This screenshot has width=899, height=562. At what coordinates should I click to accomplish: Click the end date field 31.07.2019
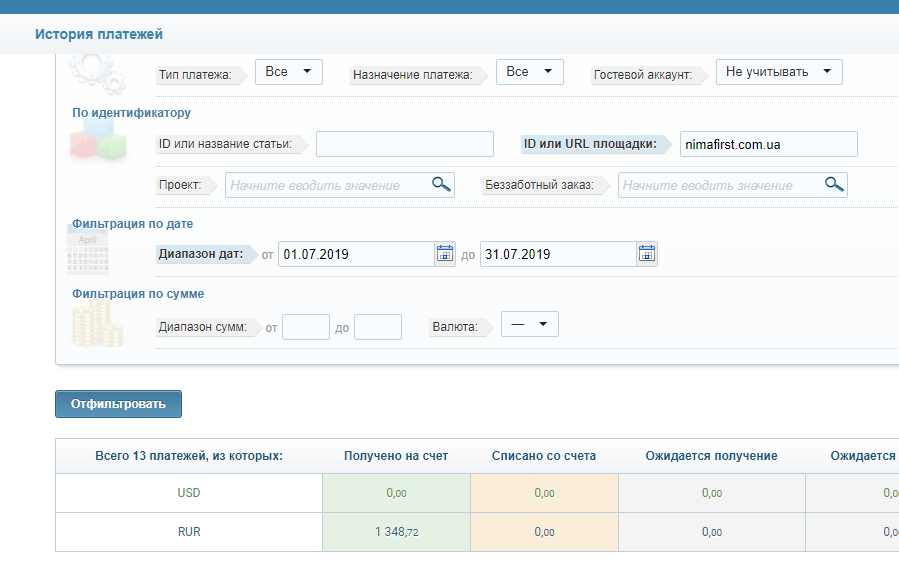coord(557,254)
